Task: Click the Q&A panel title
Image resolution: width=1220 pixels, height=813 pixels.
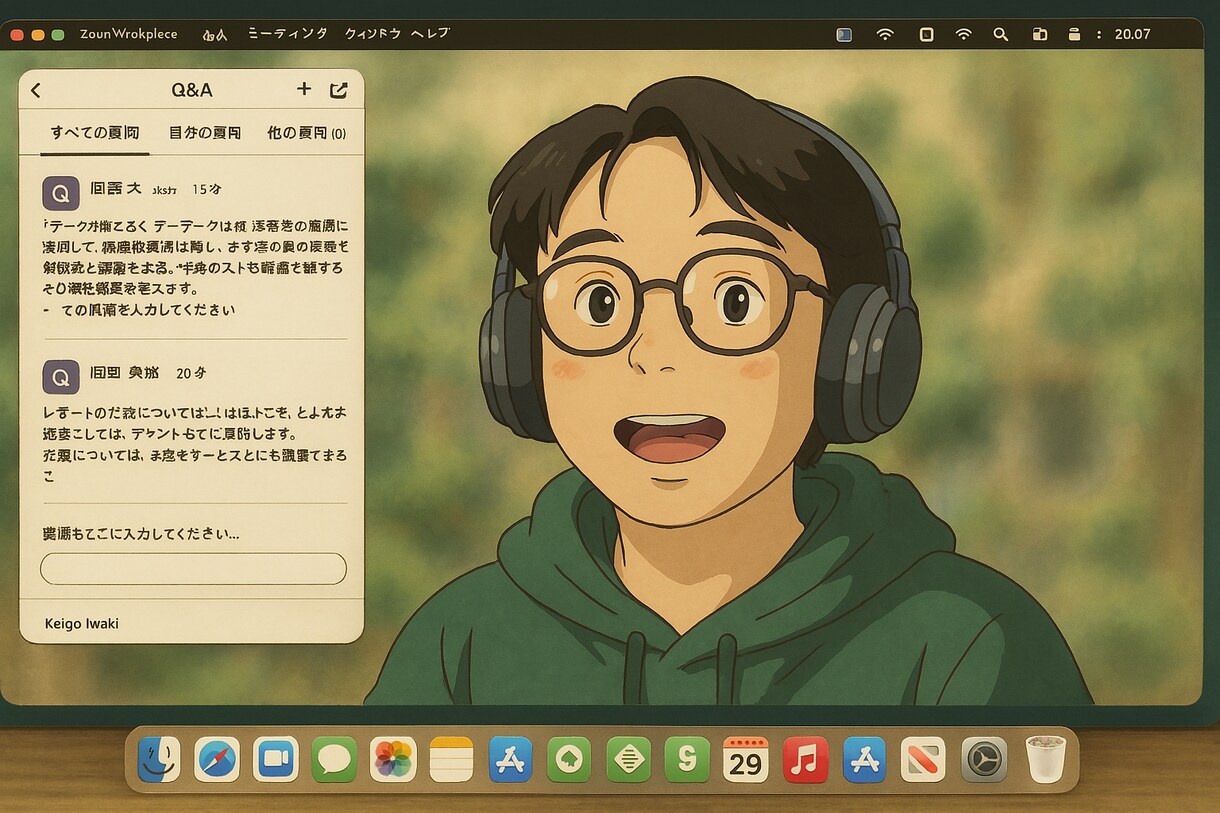Action: tap(192, 90)
